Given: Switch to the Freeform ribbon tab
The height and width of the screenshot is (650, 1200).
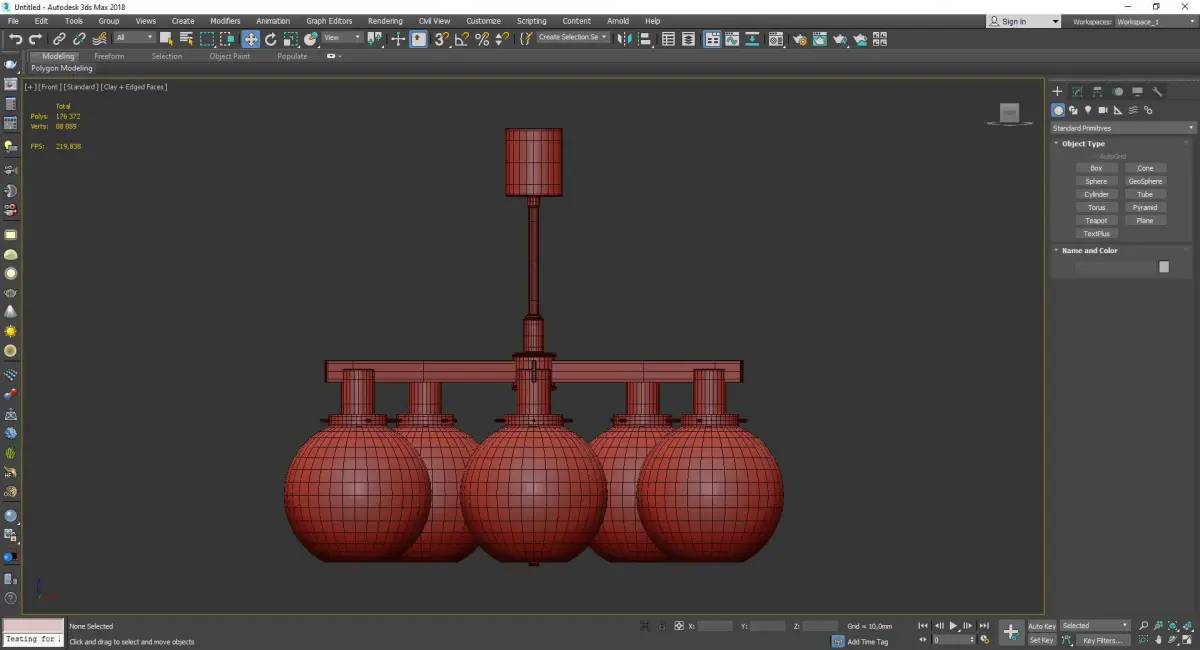Looking at the screenshot, I should 109,56.
